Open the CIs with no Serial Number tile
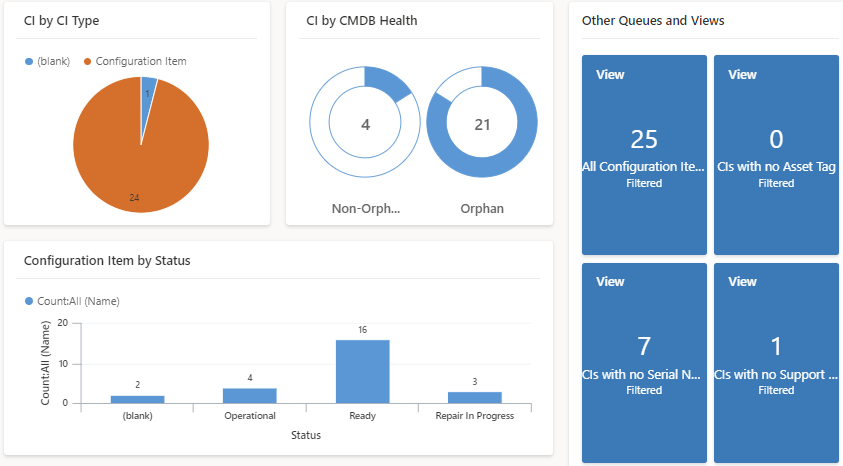 coord(644,362)
